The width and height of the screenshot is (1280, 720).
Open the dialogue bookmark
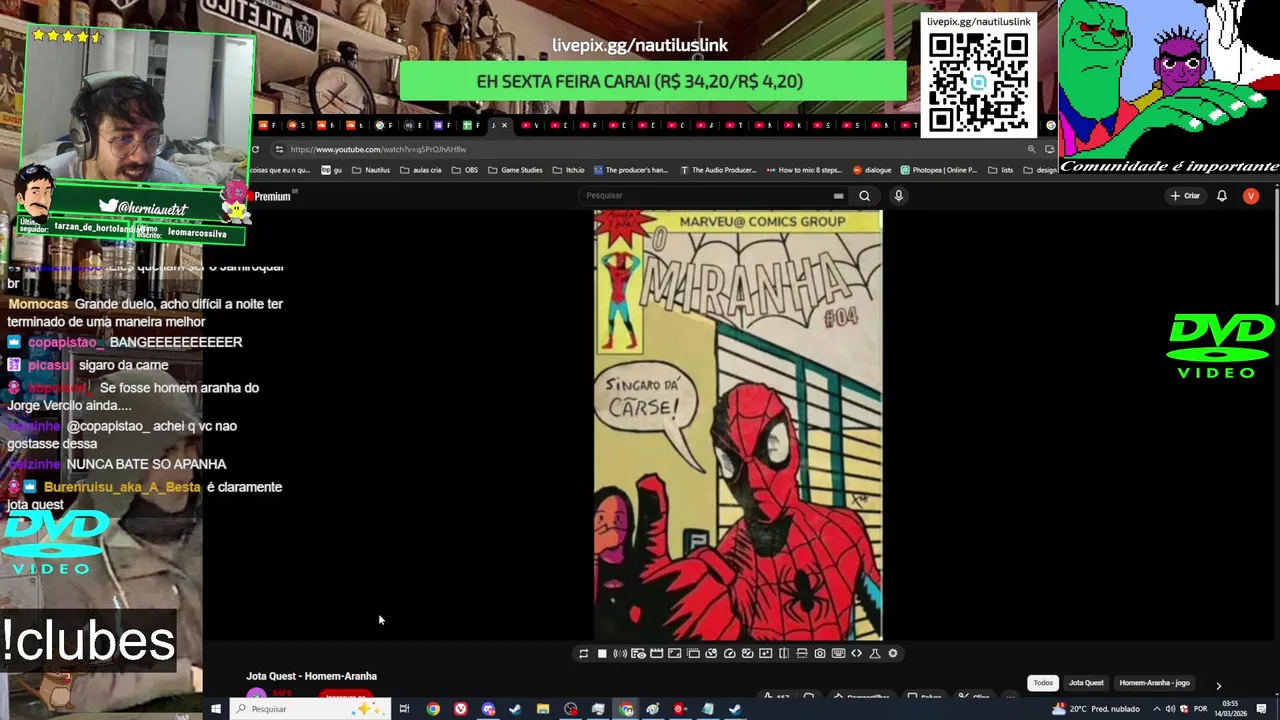871,170
